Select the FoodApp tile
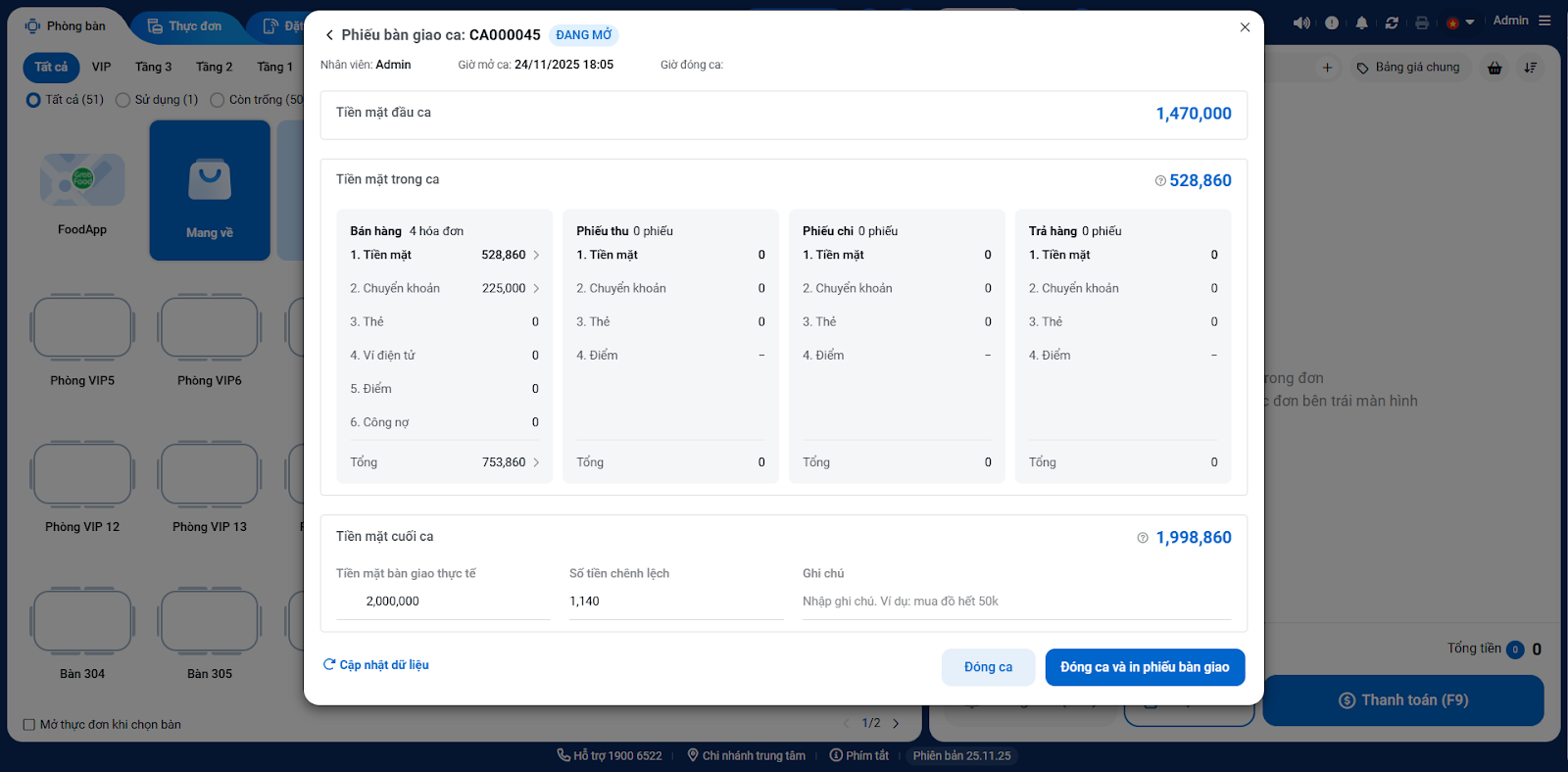1568x772 pixels. (82, 191)
